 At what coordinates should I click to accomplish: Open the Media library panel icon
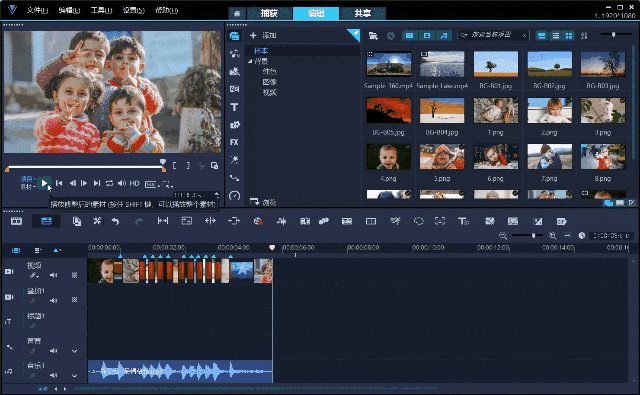pyautogui.click(x=234, y=36)
